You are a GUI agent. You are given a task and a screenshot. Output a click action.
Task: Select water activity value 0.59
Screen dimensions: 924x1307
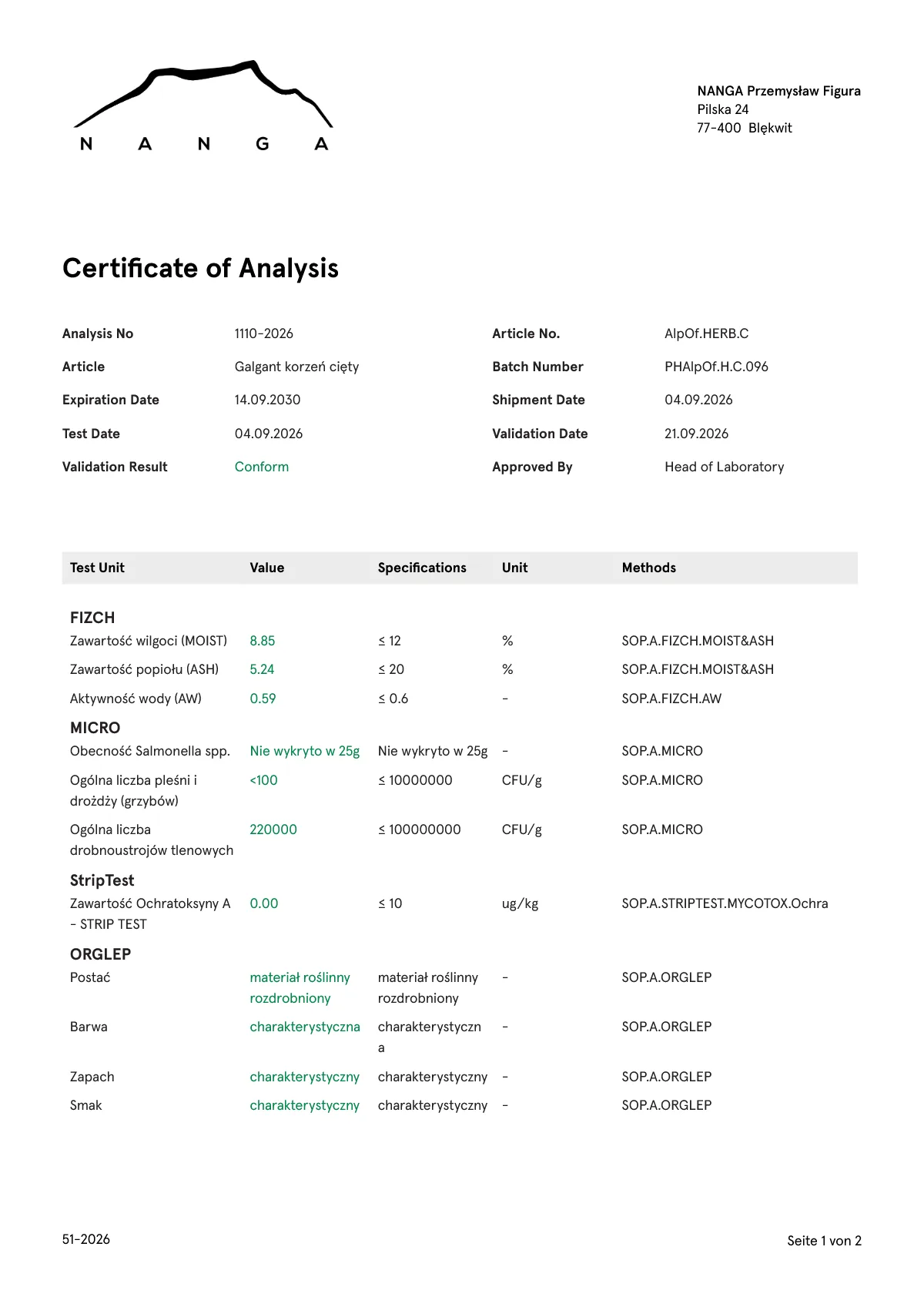coord(263,699)
